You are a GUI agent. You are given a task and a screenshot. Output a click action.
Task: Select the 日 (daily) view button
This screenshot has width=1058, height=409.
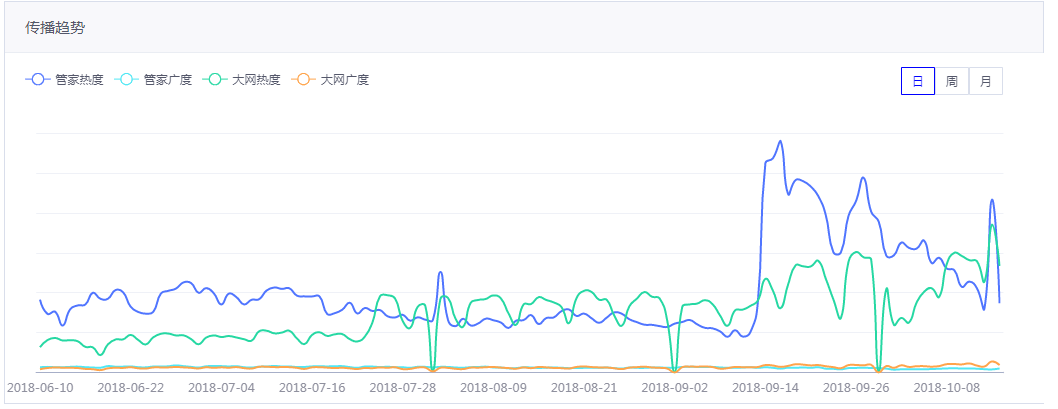tap(918, 81)
